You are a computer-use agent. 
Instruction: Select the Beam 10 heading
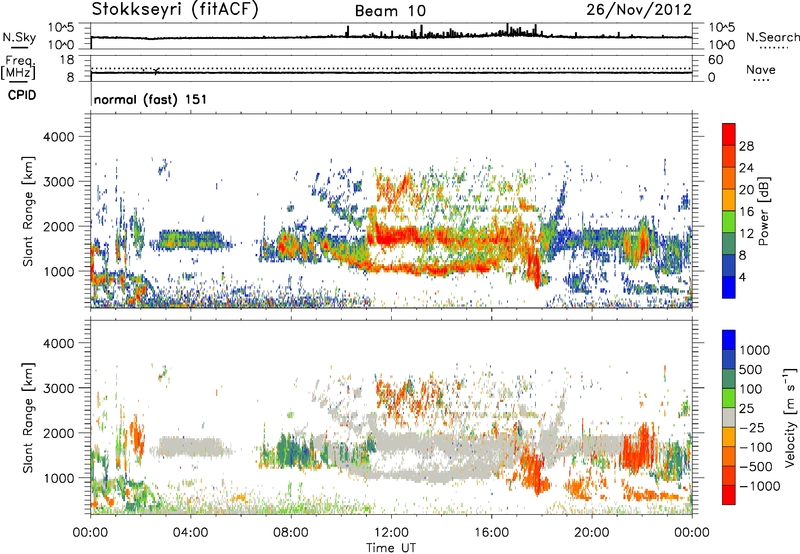[390, 11]
